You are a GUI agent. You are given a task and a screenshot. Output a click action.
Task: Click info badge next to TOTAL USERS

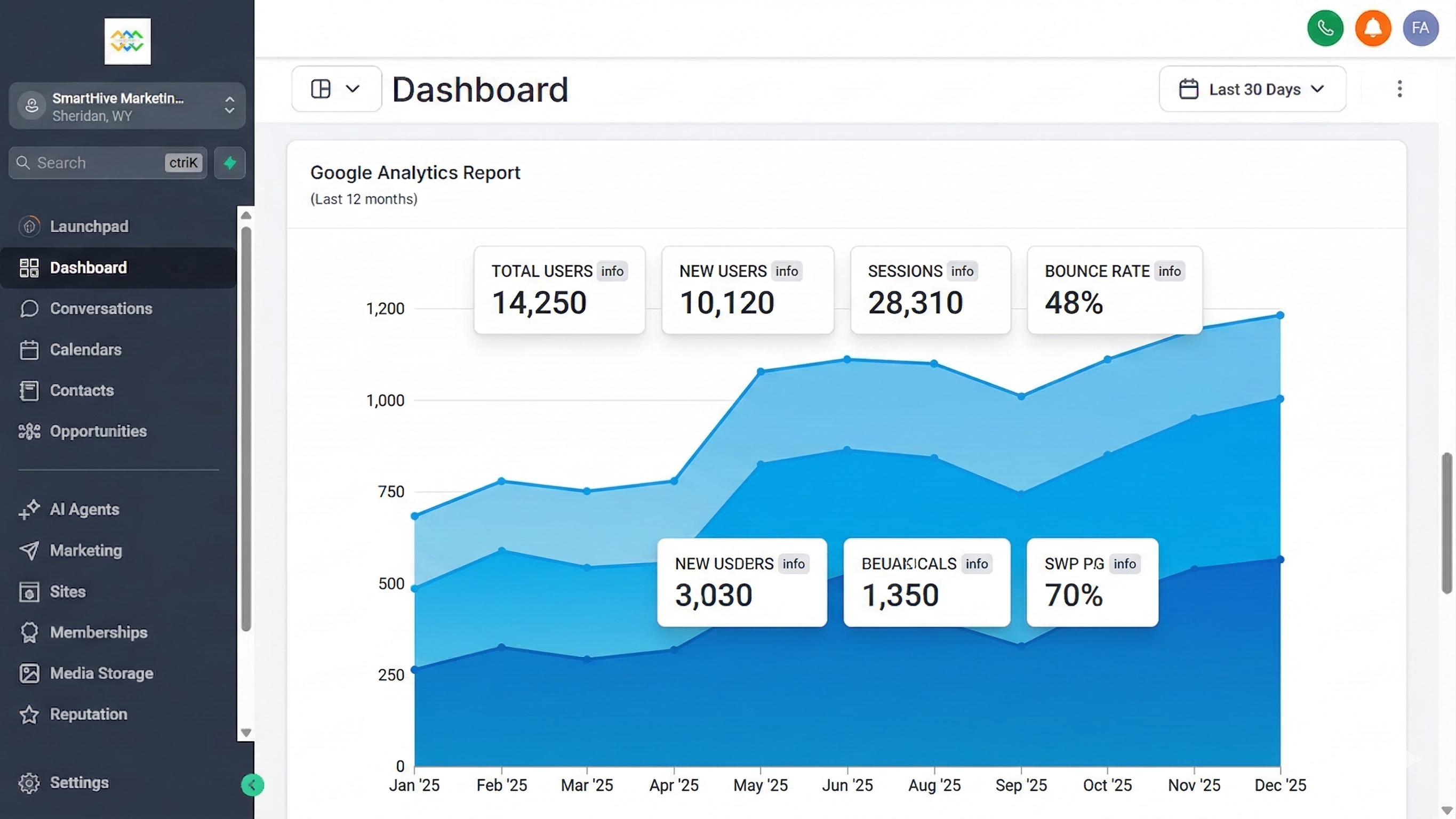point(612,271)
